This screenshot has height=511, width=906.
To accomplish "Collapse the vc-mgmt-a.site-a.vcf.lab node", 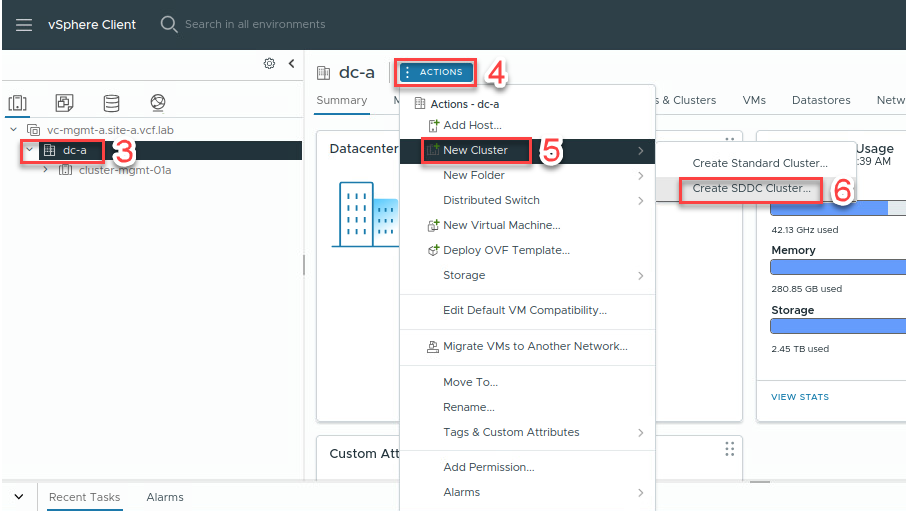I will click(x=13, y=129).
